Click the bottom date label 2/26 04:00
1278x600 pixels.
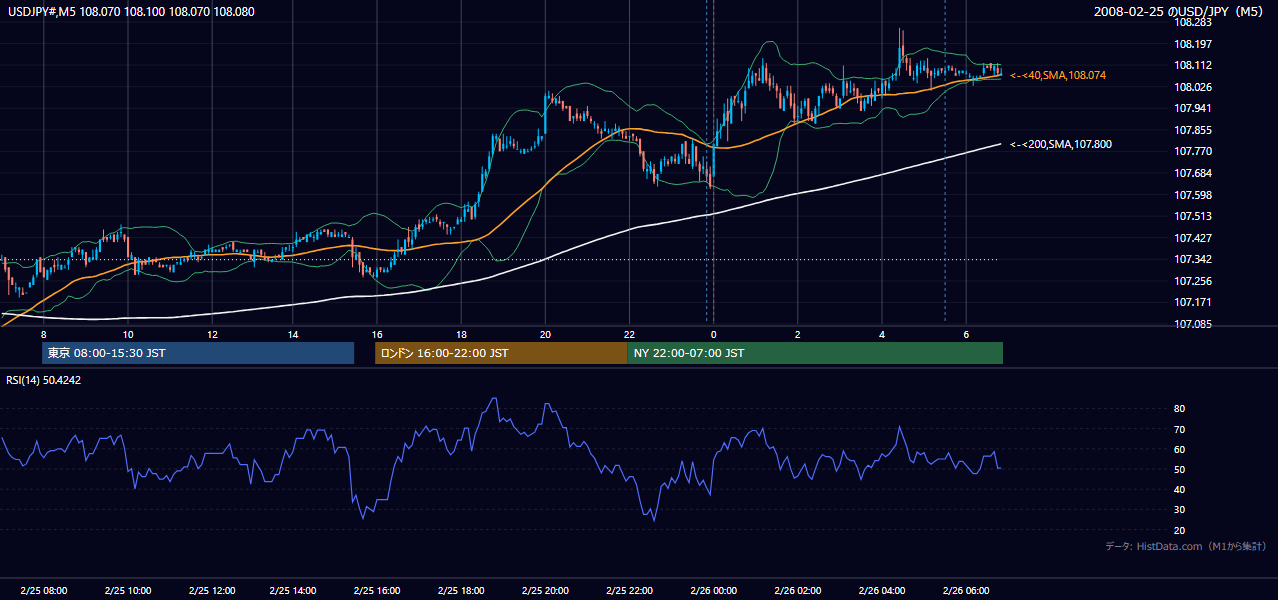882,591
